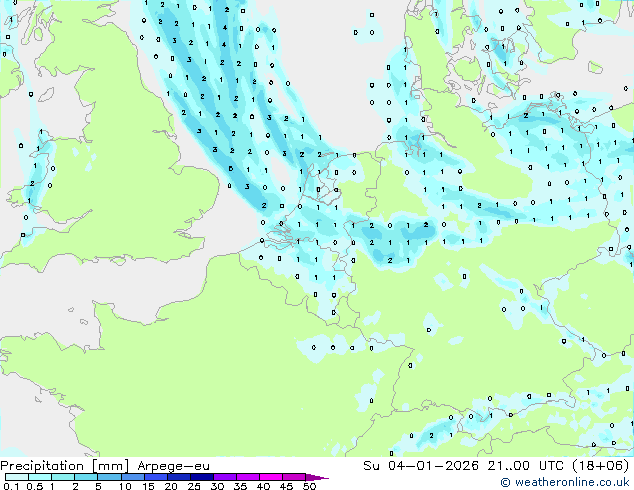Click the 40 to 45 mm magenta swatch

coord(271,477)
